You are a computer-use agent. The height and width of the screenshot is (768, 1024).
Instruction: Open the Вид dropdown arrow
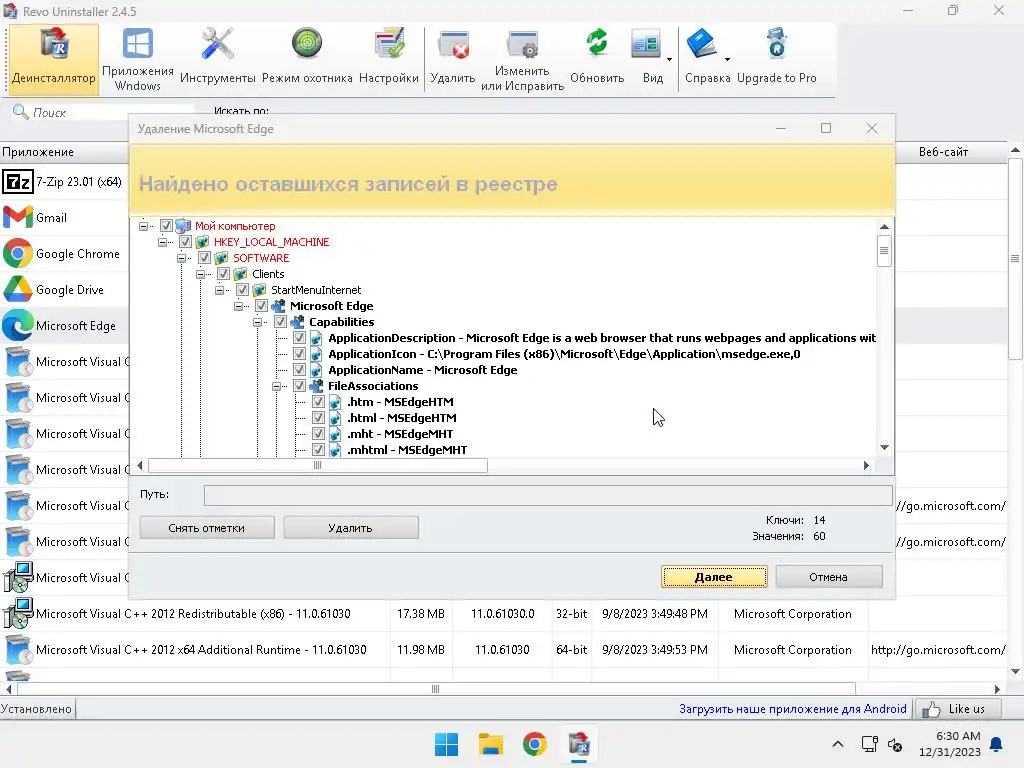(669, 59)
